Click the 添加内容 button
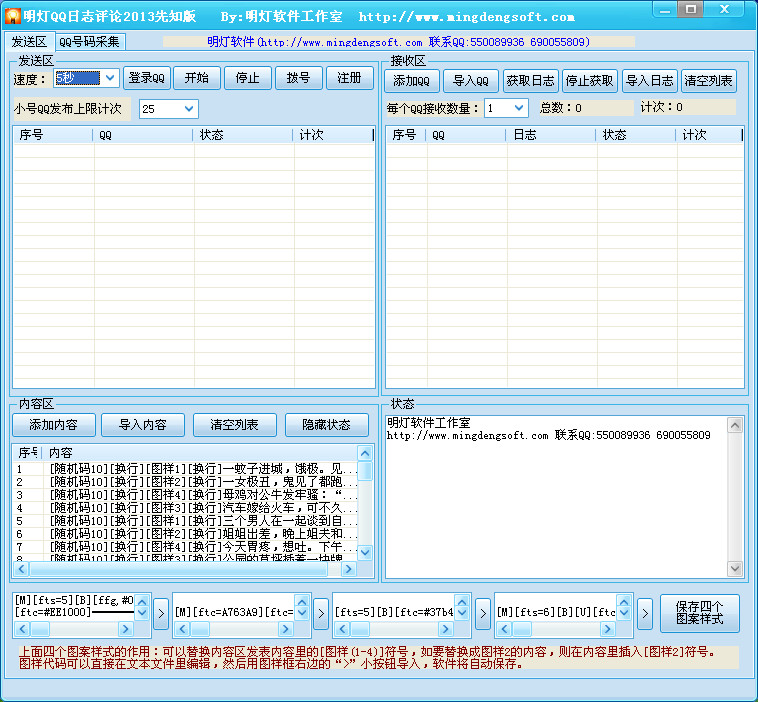This screenshot has height=702, width=758. [x=54, y=425]
